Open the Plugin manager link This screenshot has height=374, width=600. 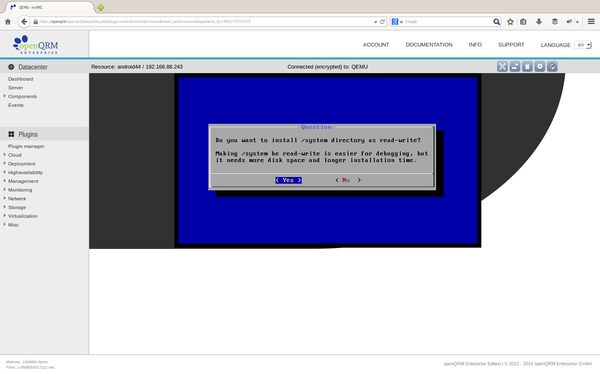point(26,146)
